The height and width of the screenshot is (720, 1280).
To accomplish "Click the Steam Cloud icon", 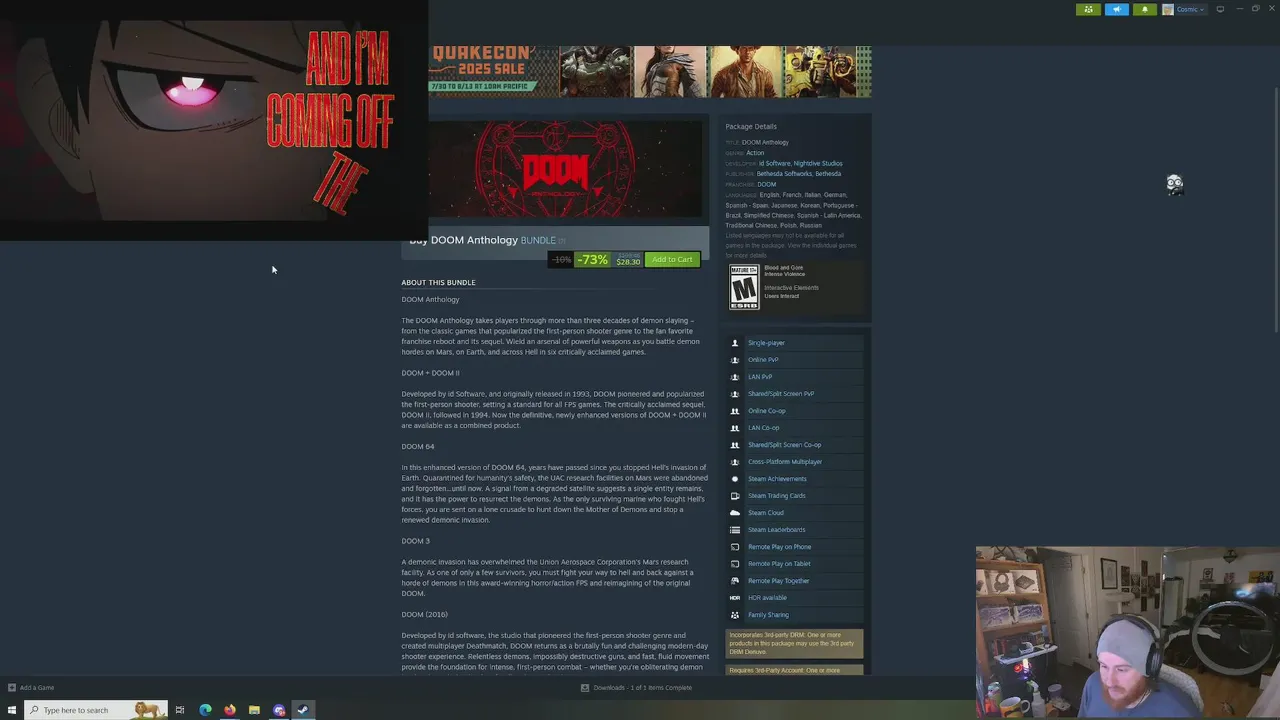I will [735, 513].
